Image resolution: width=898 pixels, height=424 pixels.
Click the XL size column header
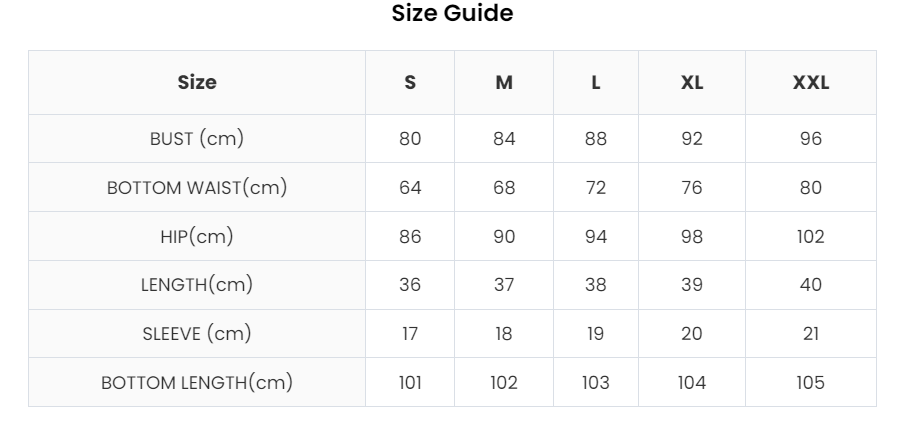692,83
